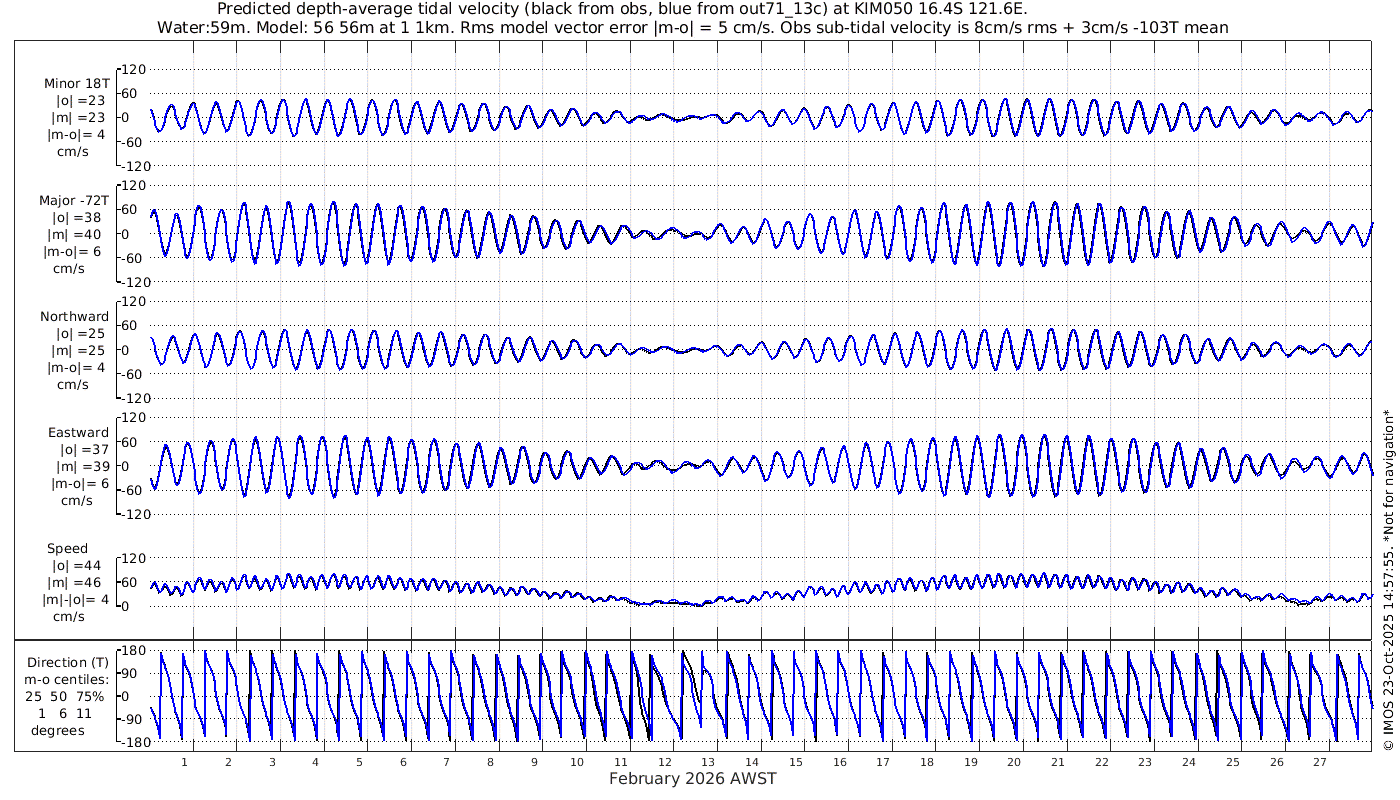Click date tick '17' on the time axis
This screenshot has width=1400, height=800.
[x=883, y=761]
